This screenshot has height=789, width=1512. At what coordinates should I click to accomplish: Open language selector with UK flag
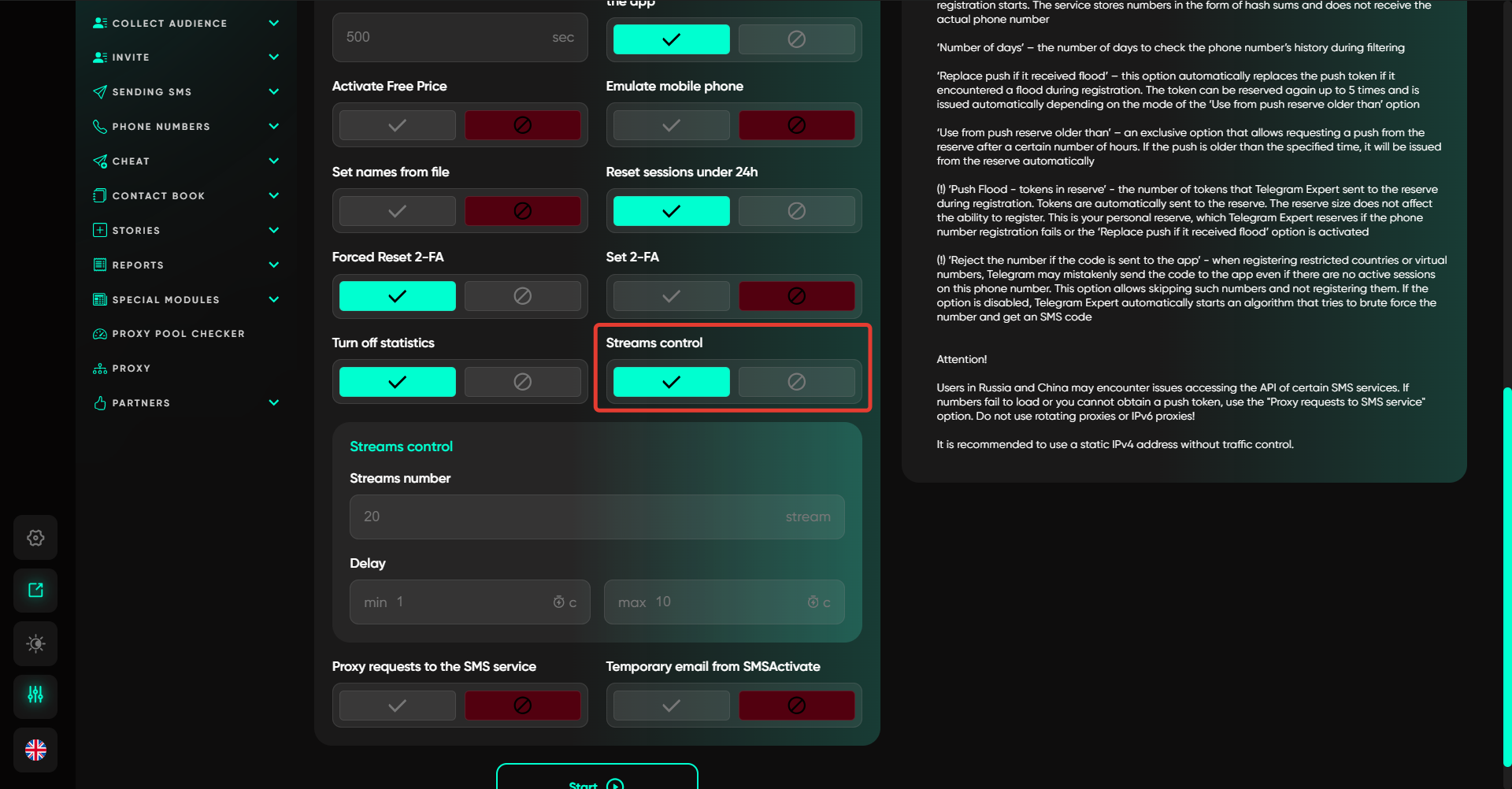(x=35, y=750)
